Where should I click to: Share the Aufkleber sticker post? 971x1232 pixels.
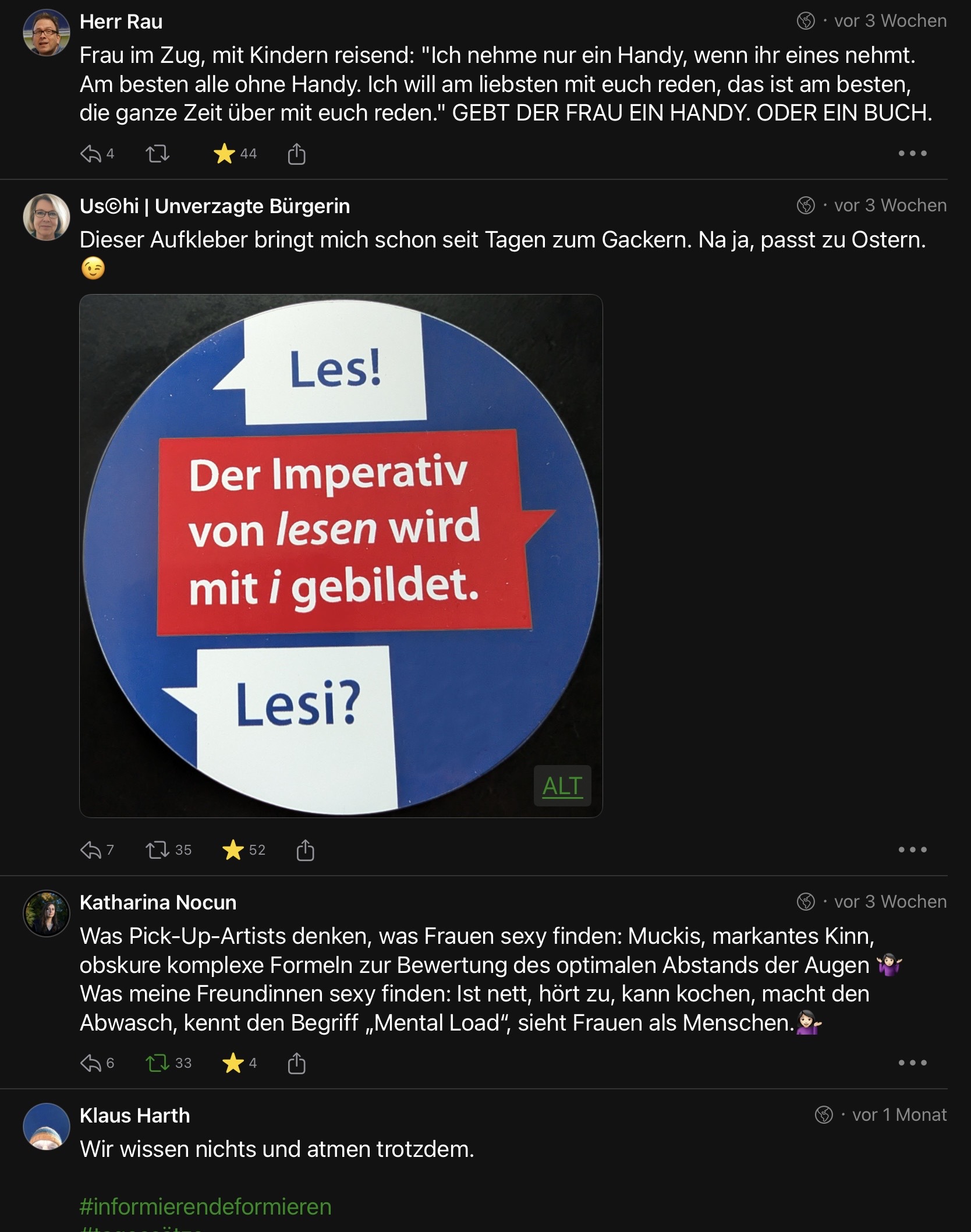305,851
